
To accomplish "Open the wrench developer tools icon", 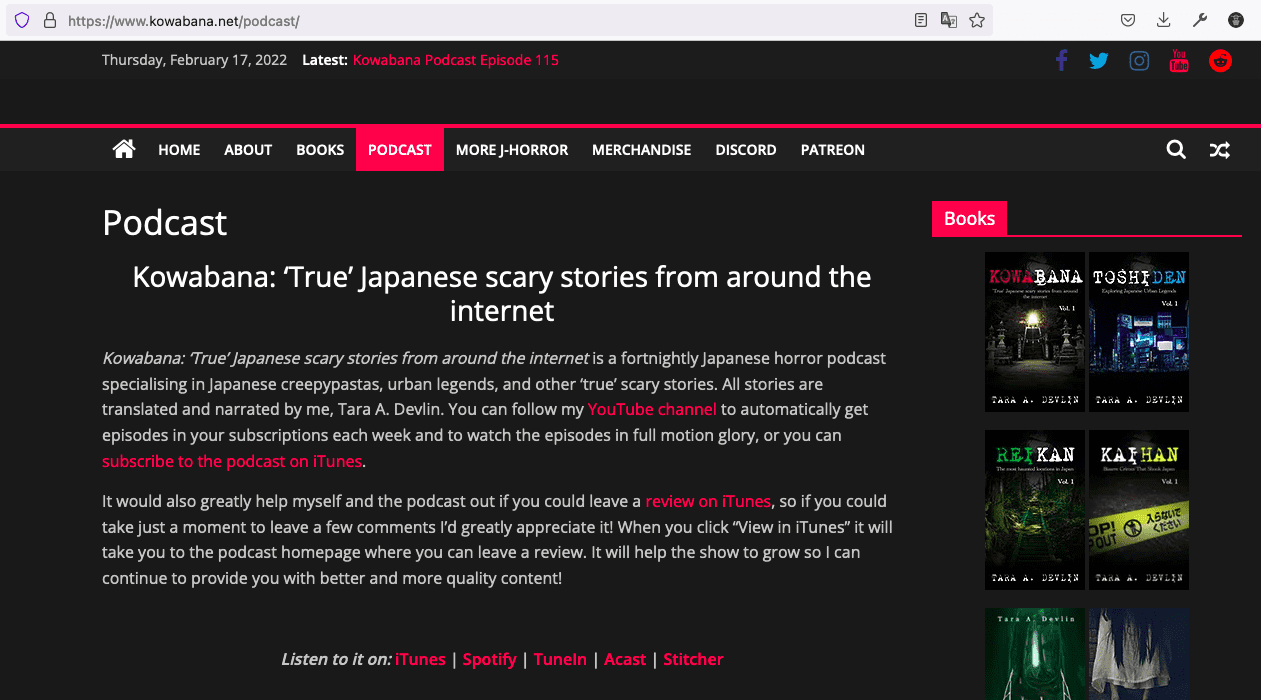I will coord(1200,20).
